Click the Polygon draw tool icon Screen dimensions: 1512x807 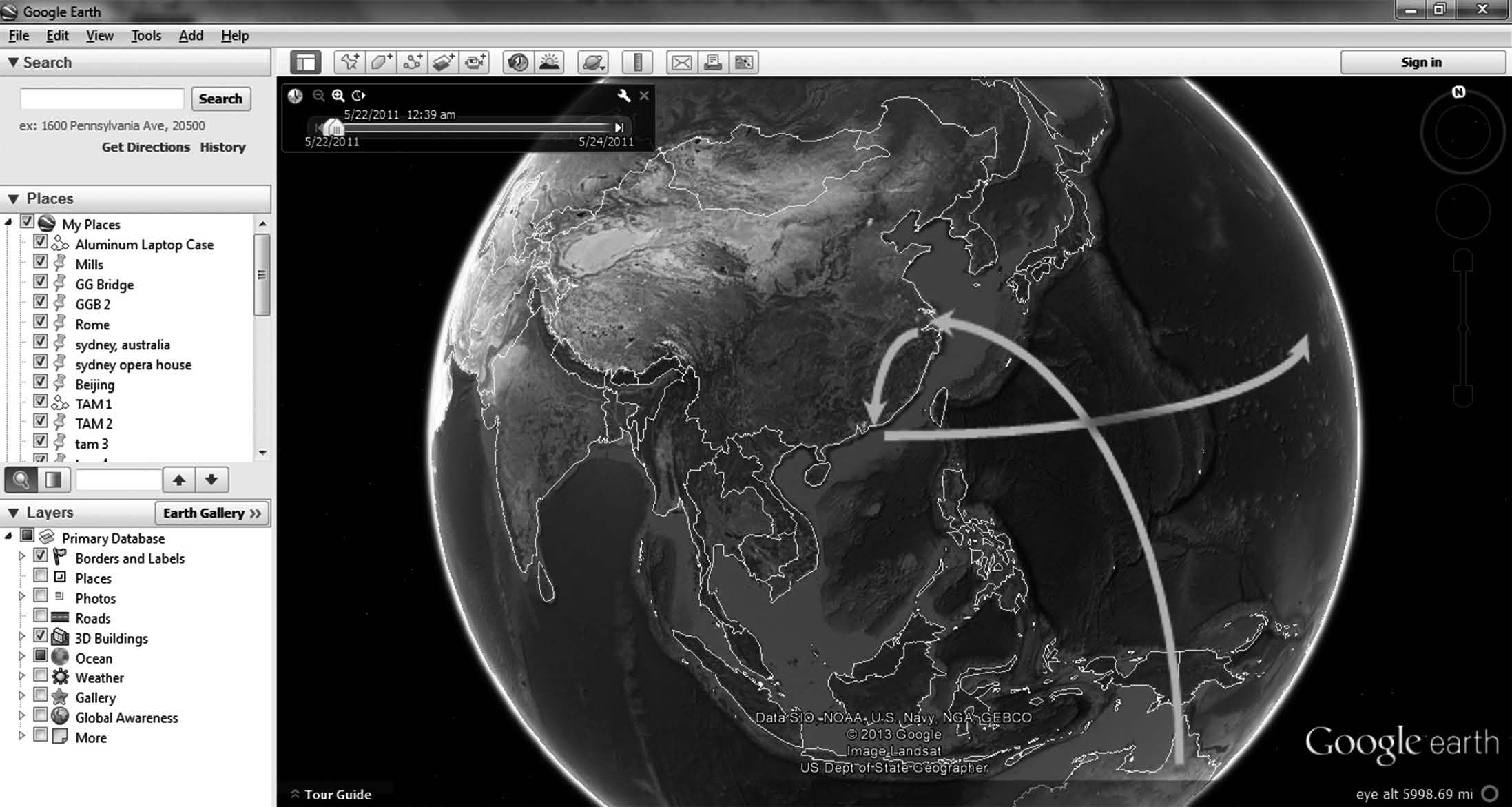click(380, 62)
